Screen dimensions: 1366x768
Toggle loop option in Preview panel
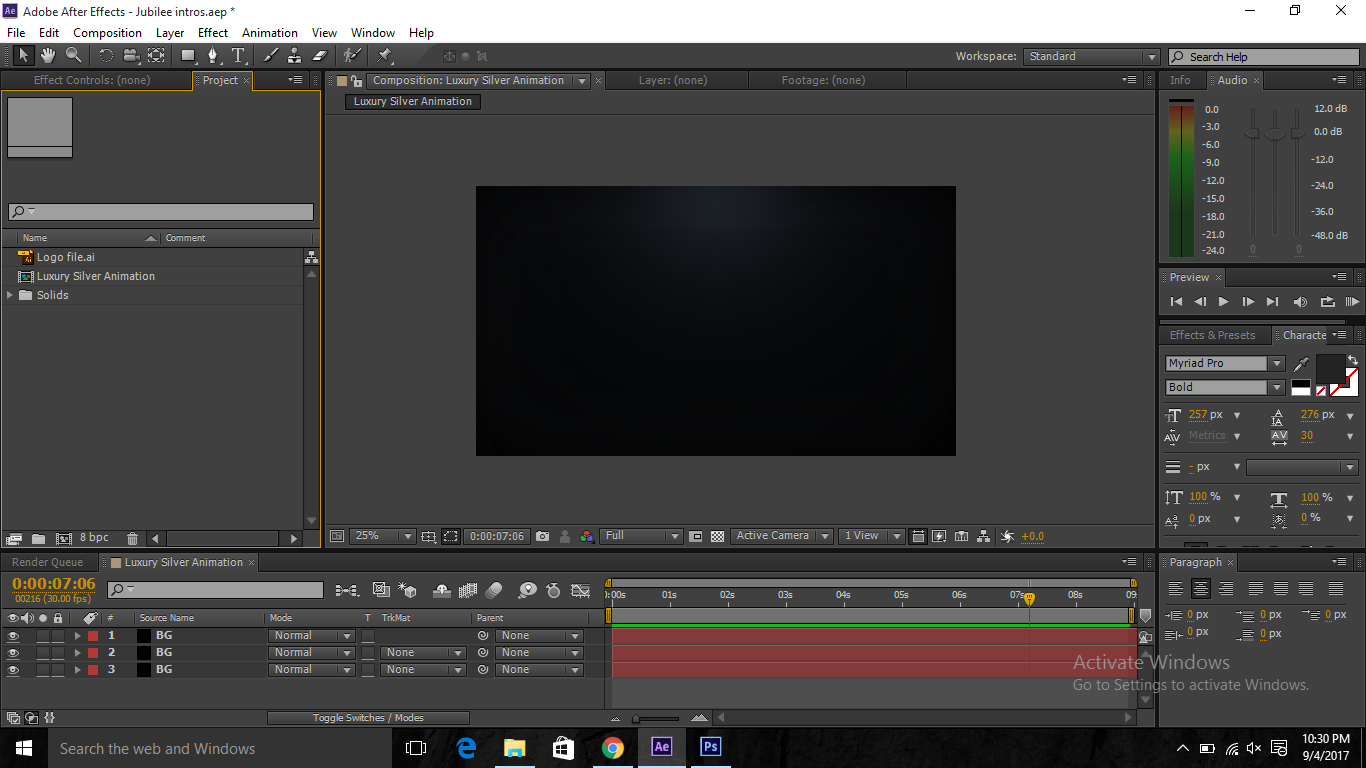click(x=1327, y=302)
